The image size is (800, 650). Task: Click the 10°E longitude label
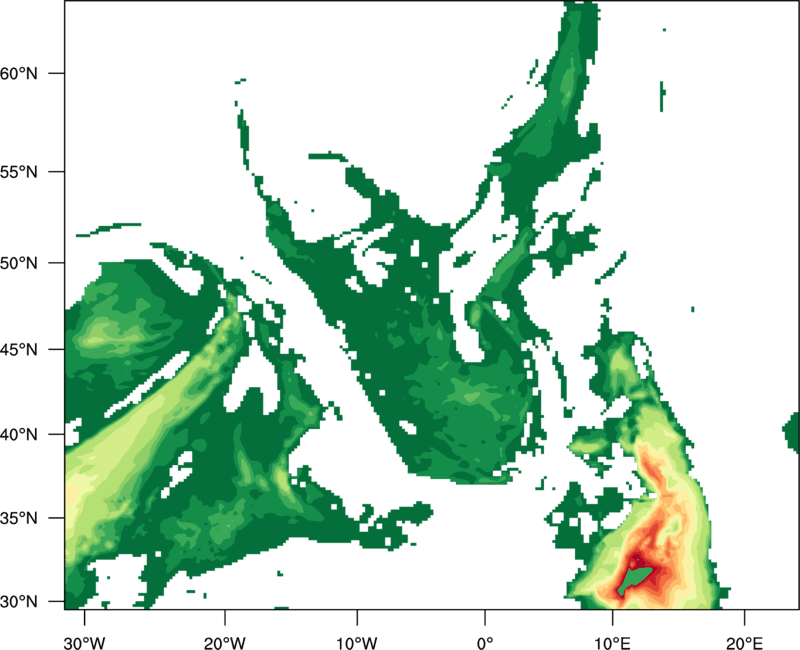(613, 643)
